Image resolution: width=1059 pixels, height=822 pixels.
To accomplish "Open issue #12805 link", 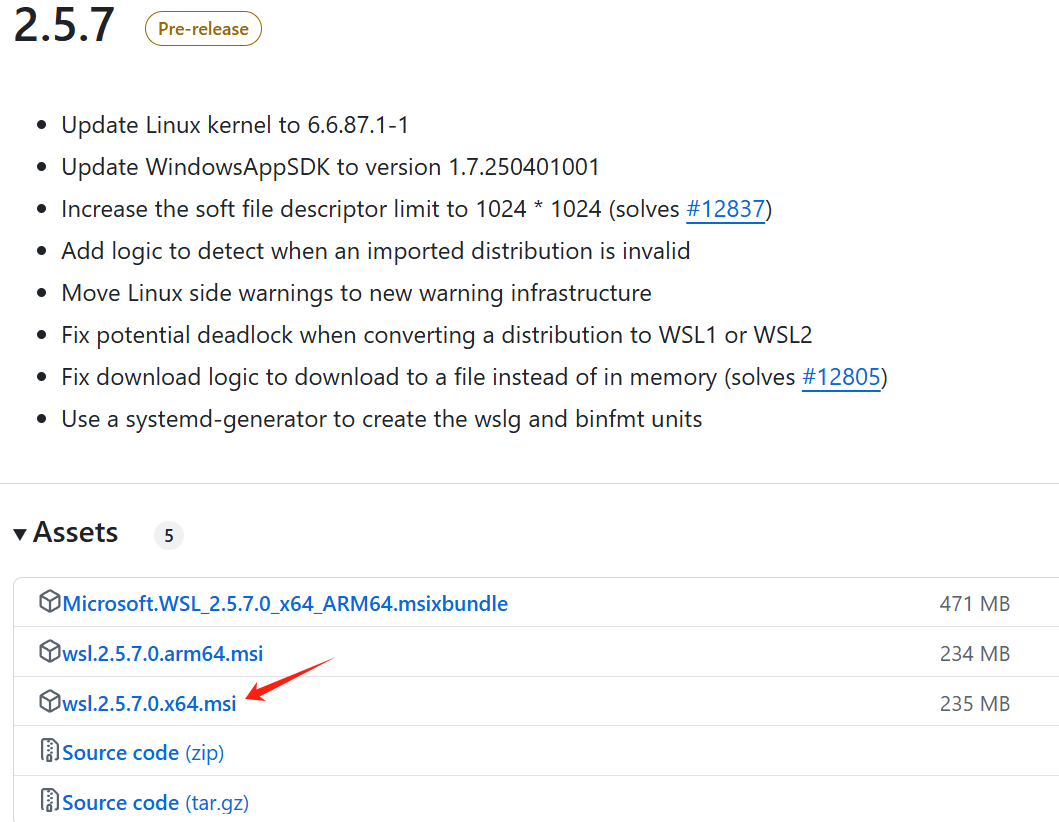I will pyautogui.click(x=841, y=377).
